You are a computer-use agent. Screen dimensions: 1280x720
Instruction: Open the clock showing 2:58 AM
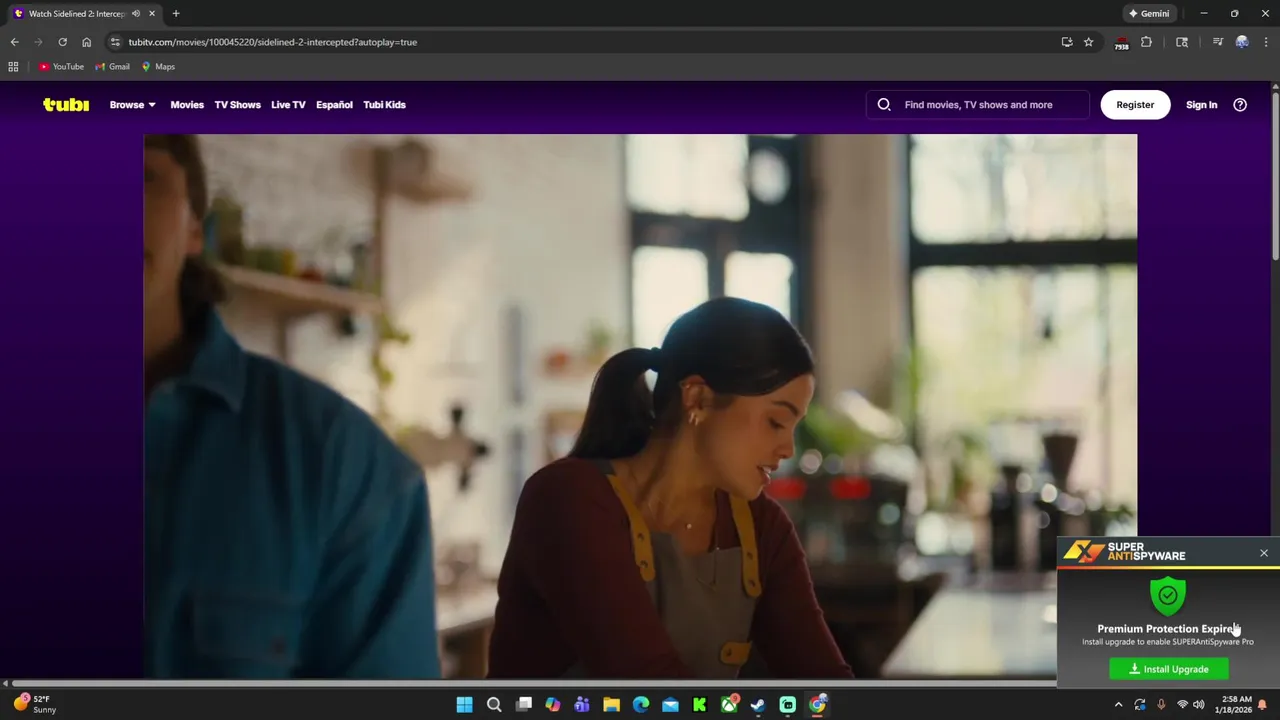click(1236, 704)
